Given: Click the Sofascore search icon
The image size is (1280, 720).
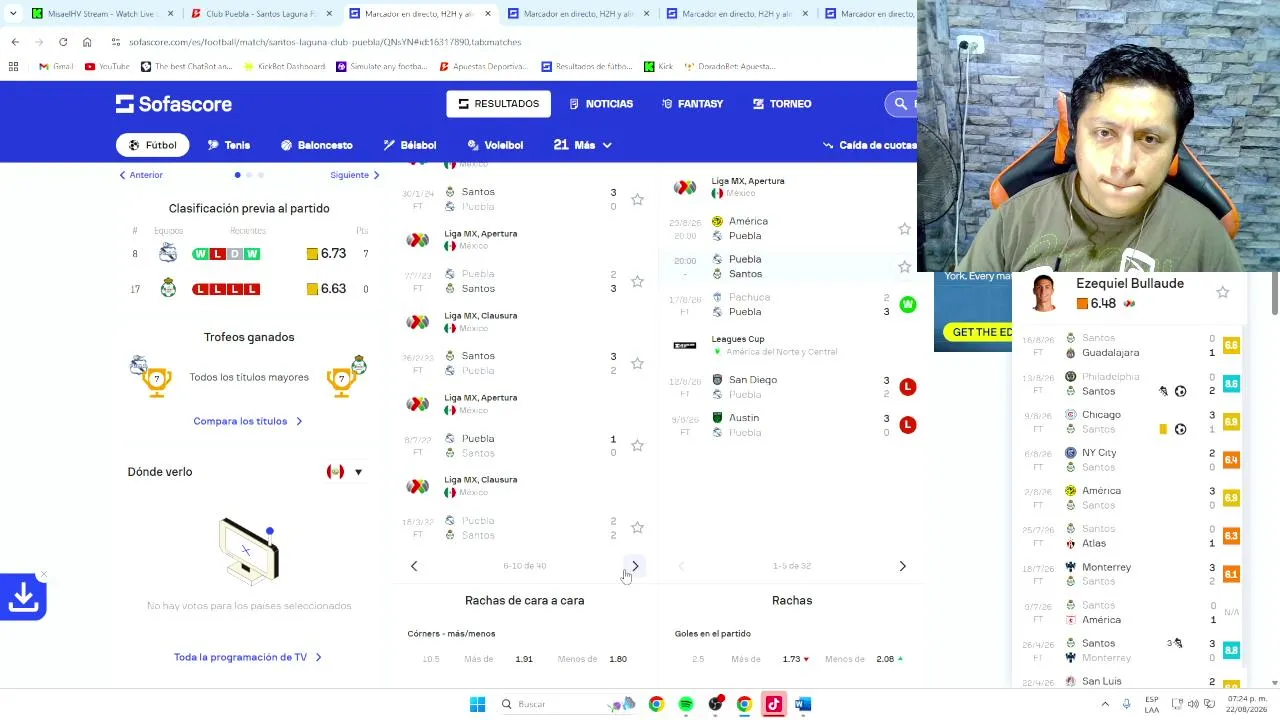Looking at the screenshot, I should point(900,104).
